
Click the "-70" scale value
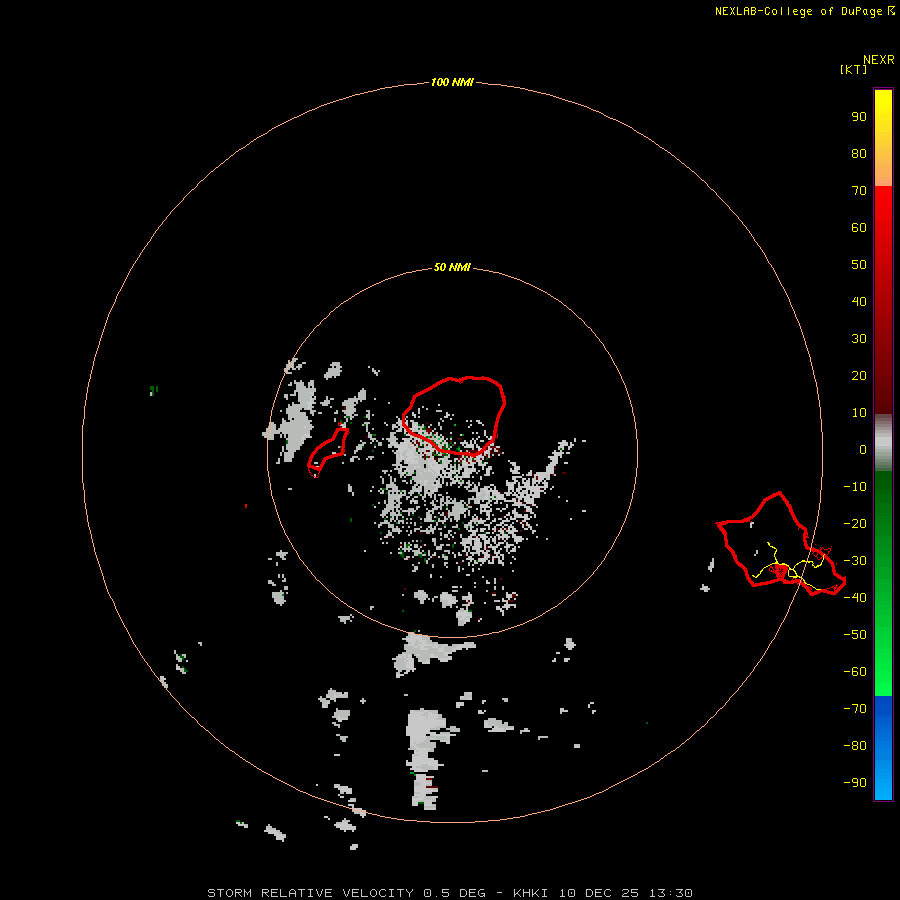pos(855,709)
